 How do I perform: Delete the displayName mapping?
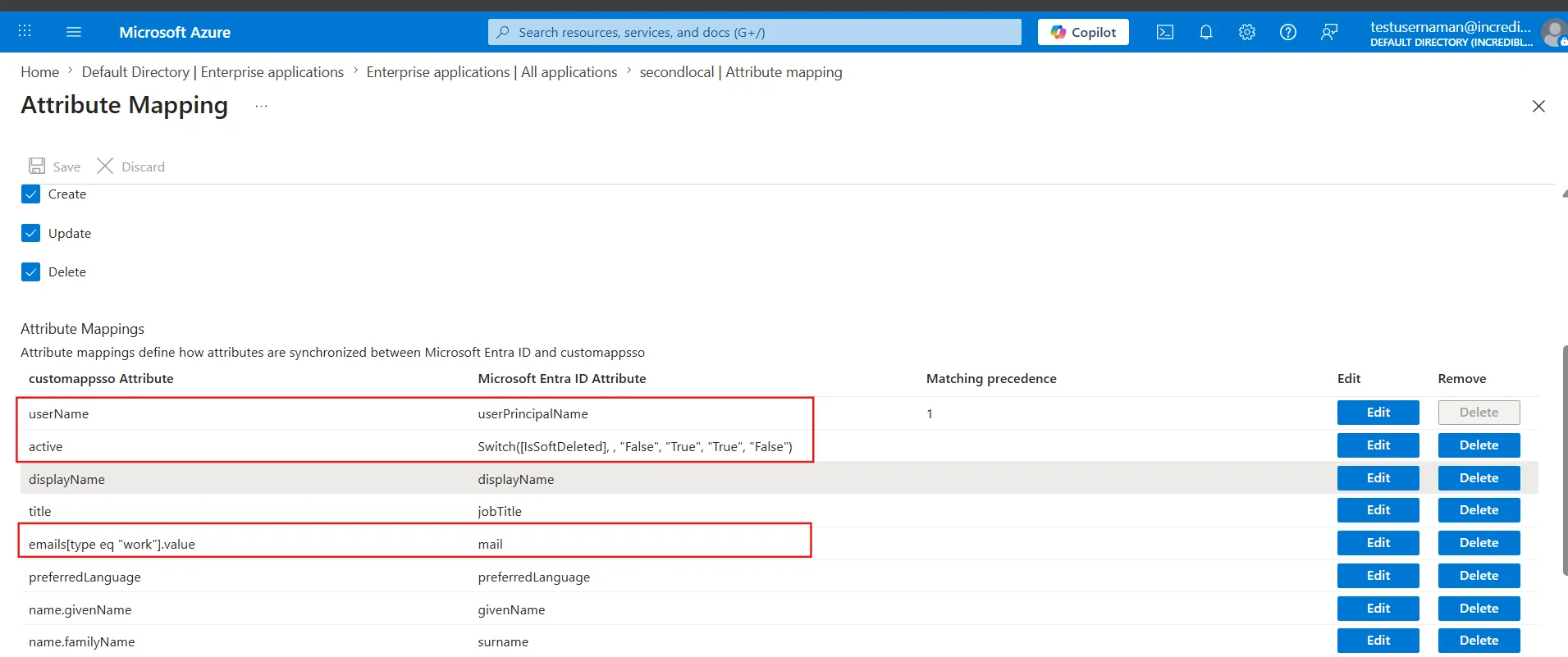tap(1479, 478)
